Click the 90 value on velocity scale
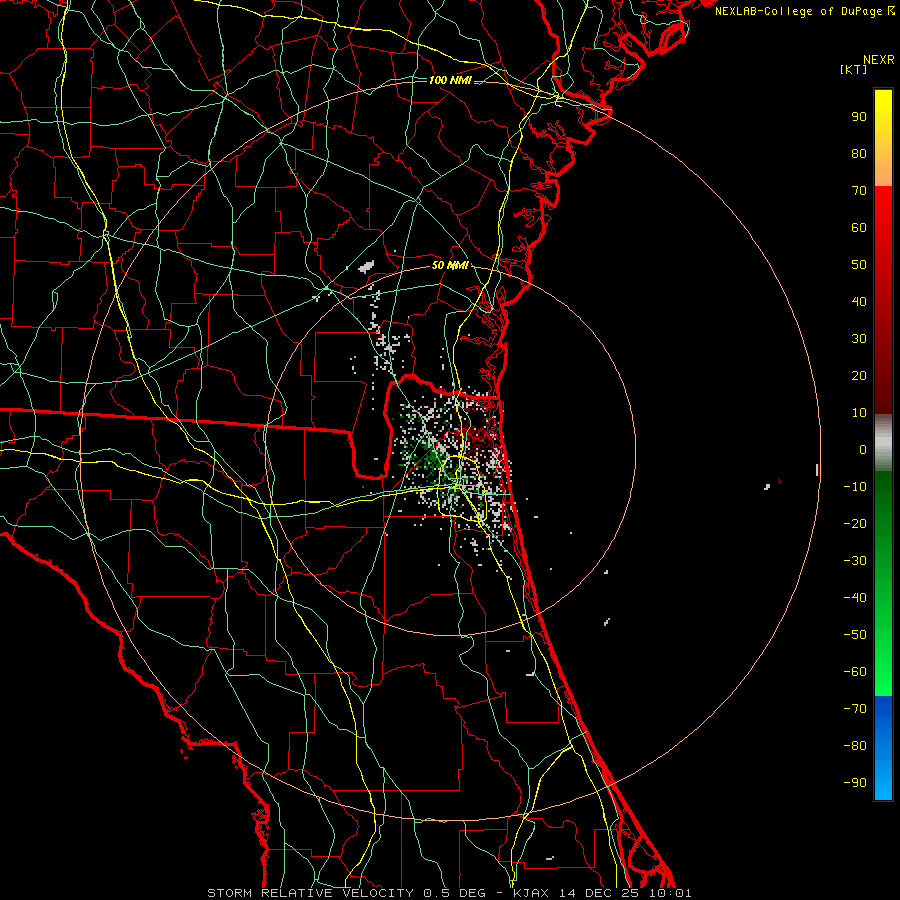The width and height of the screenshot is (900, 900). [859, 117]
